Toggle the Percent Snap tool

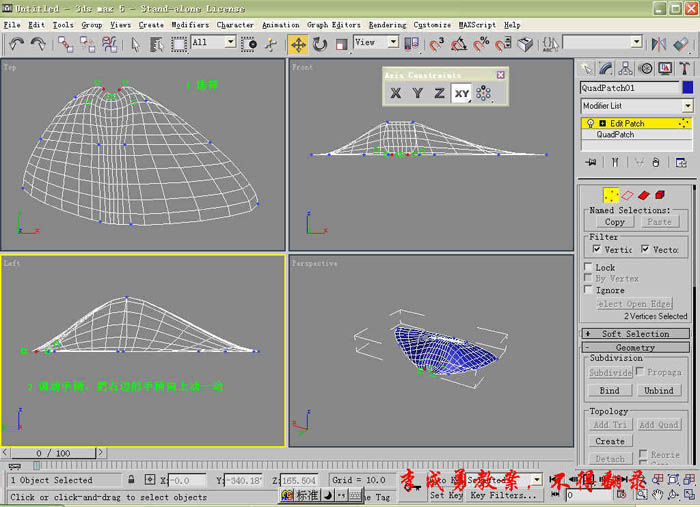[481, 44]
